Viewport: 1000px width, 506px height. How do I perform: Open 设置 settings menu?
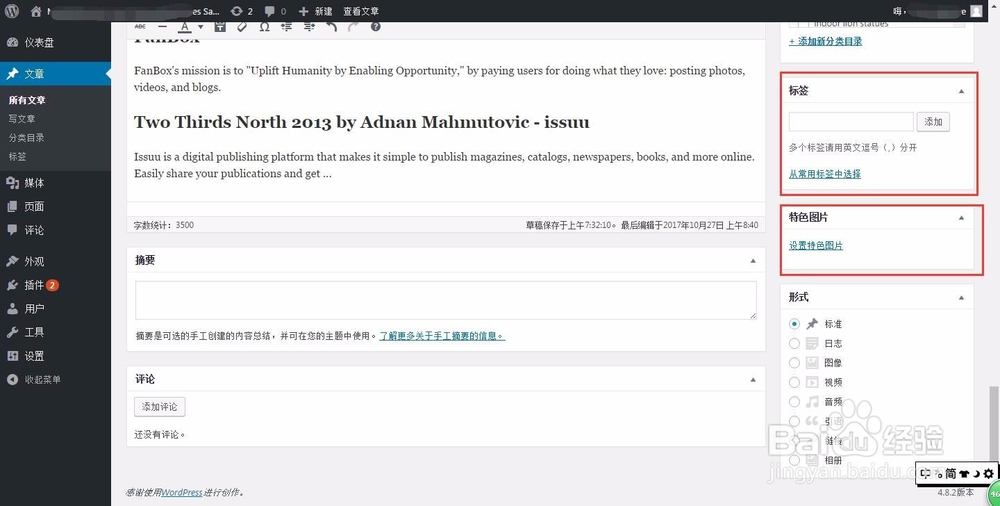55,356
